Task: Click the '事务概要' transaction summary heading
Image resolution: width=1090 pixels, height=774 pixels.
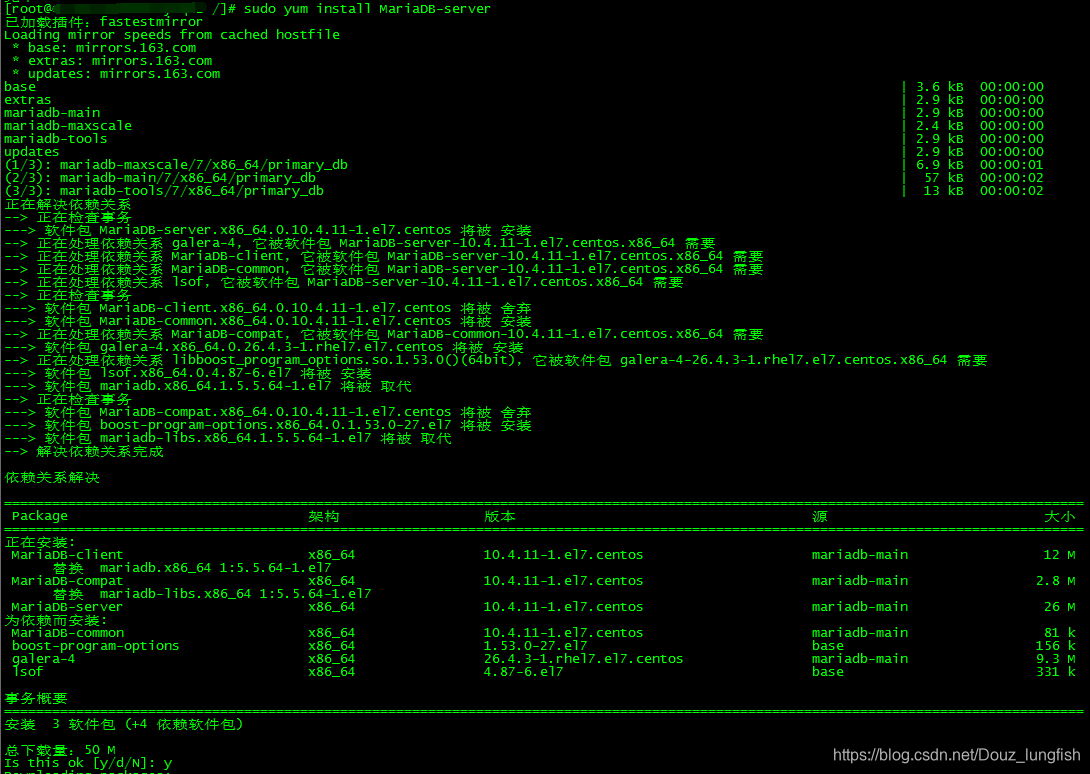Action: click(36, 699)
